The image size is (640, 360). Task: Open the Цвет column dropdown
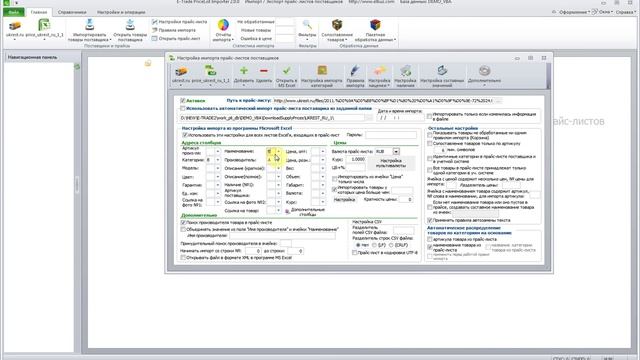click(218, 177)
